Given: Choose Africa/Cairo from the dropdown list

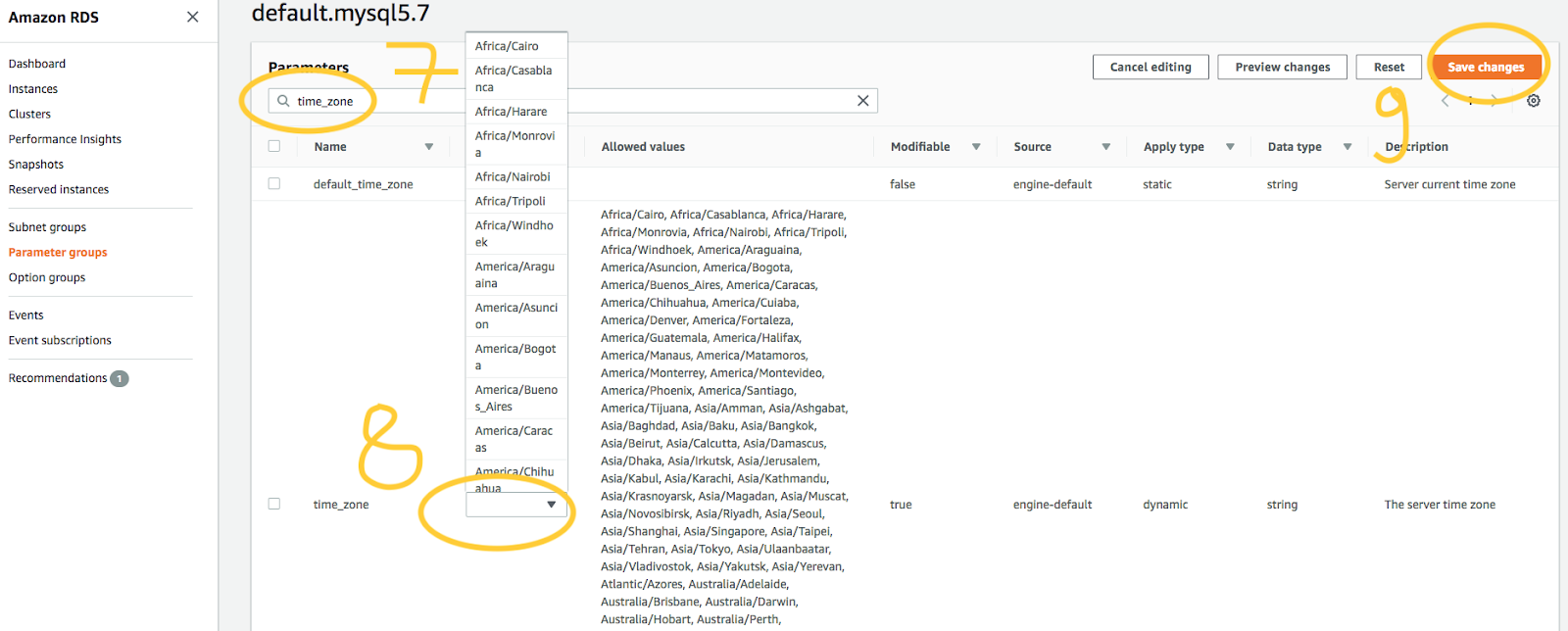Looking at the screenshot, I should [x=507, y=46].
